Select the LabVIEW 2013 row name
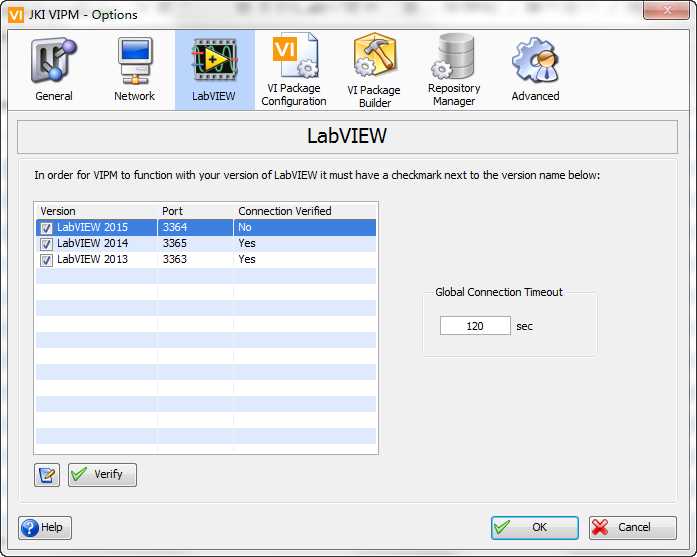 (x=92, y=259)
